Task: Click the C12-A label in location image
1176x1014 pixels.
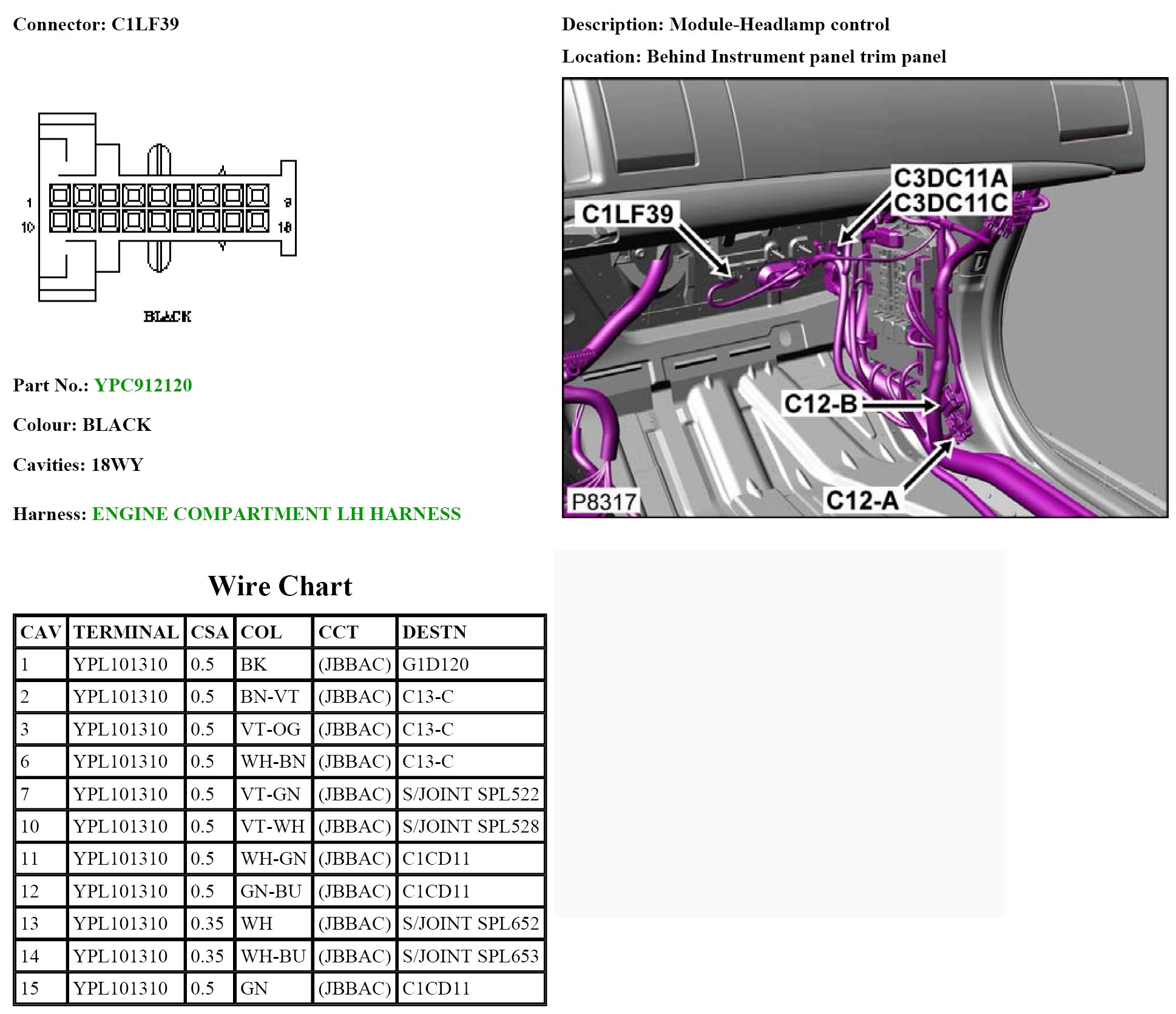Action: coord(862,501)
